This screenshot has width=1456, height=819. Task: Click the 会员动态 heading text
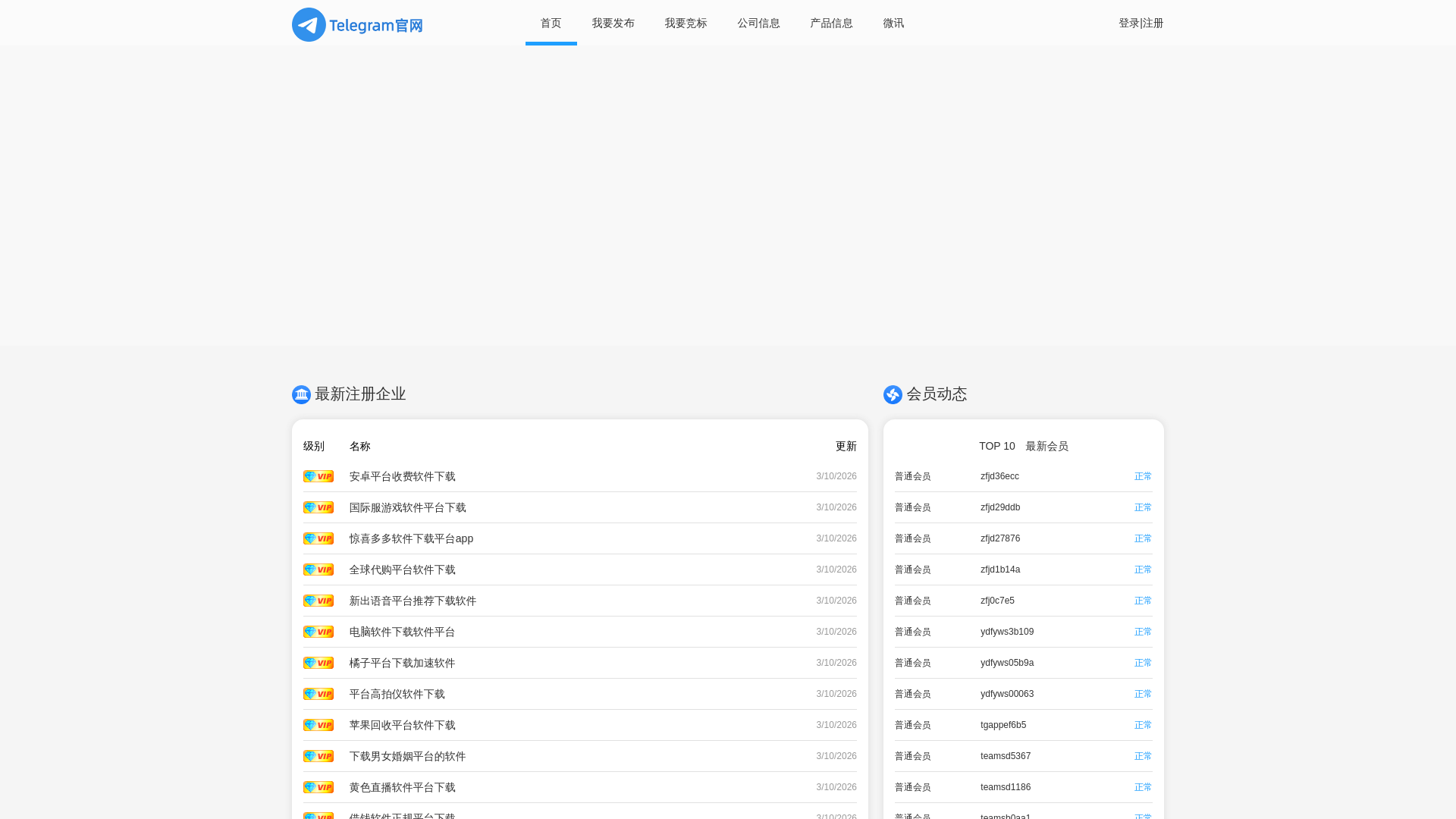tap(937, 394)
